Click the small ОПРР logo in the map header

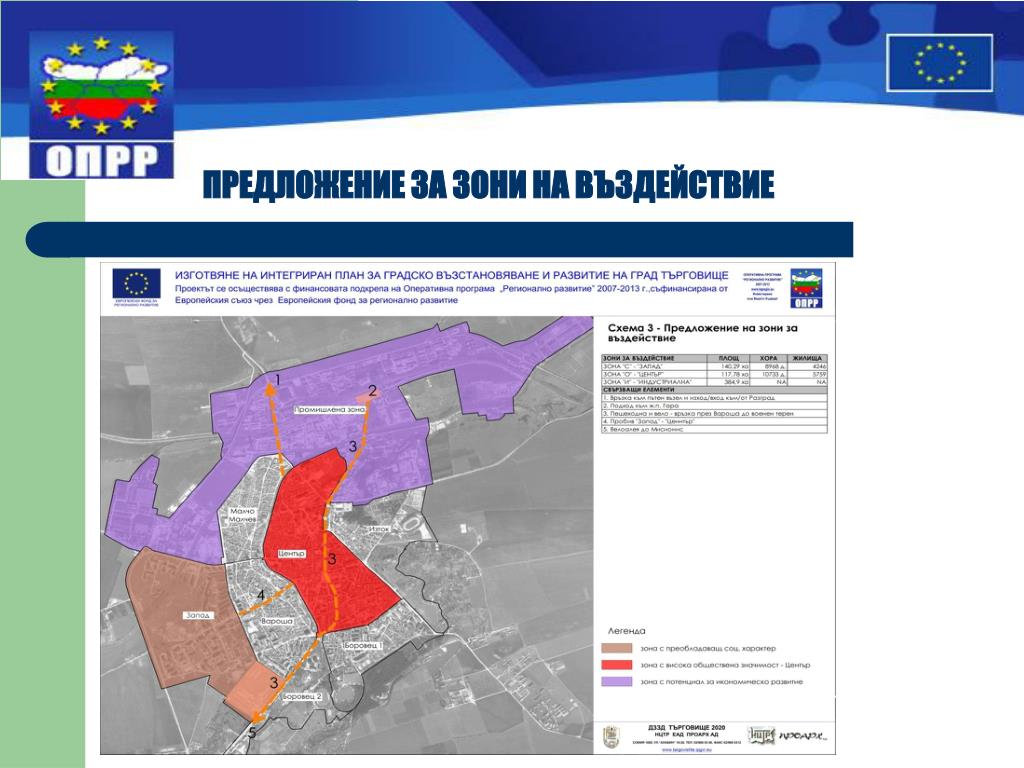coord(806,288)
